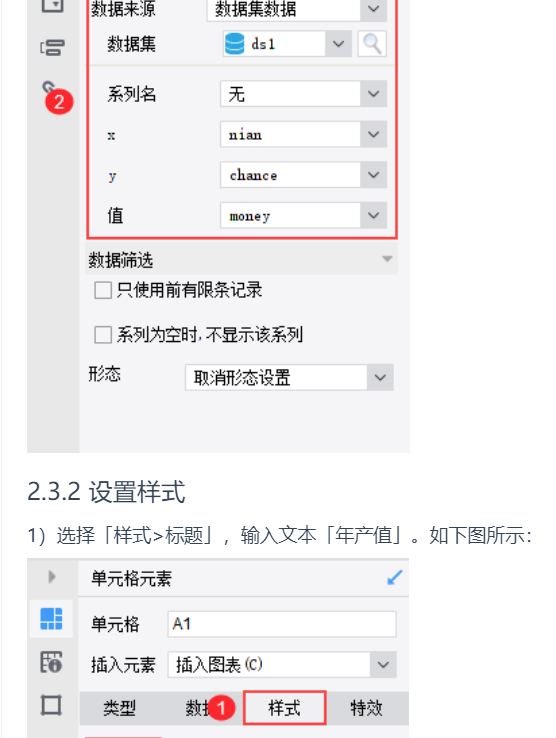Image resolution: width=556 pixels, height=738 pixels.
Task: Click the cell attributes info icon
Action: coord(51,662)
